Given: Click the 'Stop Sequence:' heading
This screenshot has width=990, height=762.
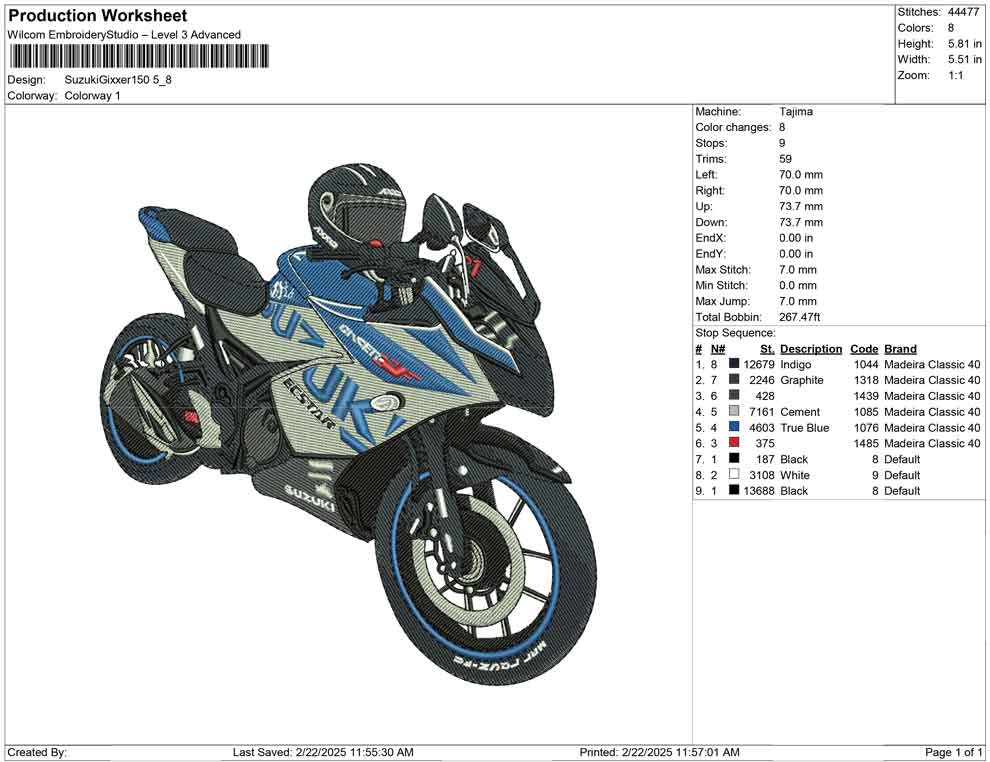Looking at the screenshot, I should 735,333.
